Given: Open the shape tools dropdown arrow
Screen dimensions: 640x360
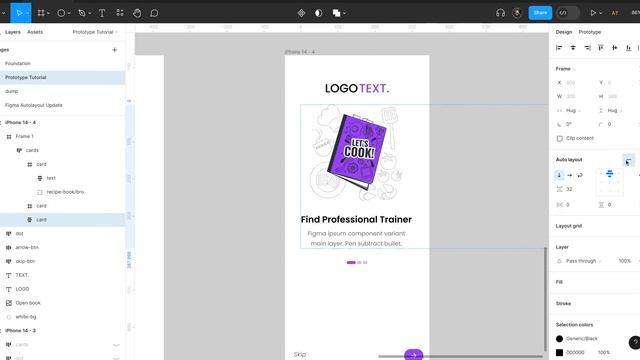Looking at the screenshot, I should click(69, 13).
